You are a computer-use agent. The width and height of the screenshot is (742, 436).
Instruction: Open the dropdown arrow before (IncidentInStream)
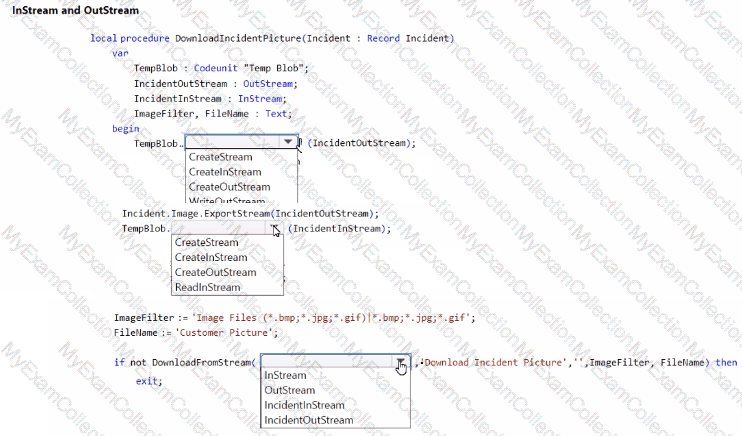[x=275, y=229]
